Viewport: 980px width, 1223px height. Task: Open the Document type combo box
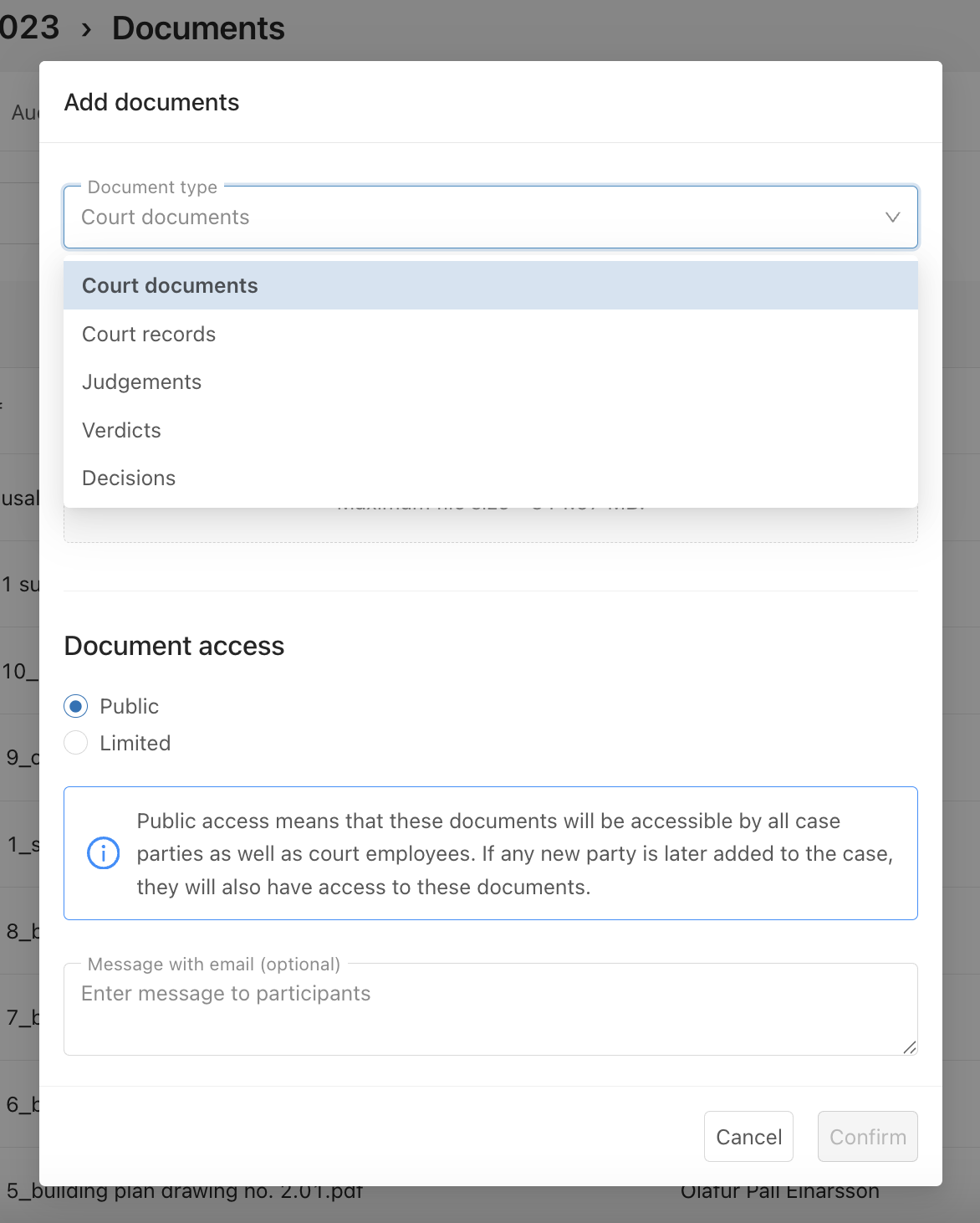(x=491, y=217)
